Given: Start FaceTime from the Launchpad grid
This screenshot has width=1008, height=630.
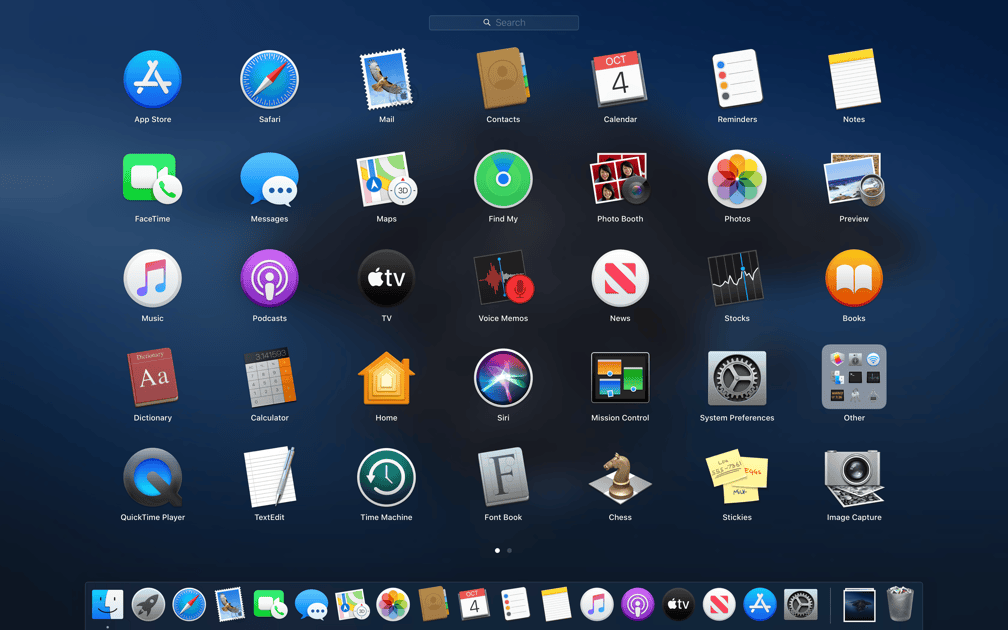Looking at the screenshot, I should click(x=152, y=179).
